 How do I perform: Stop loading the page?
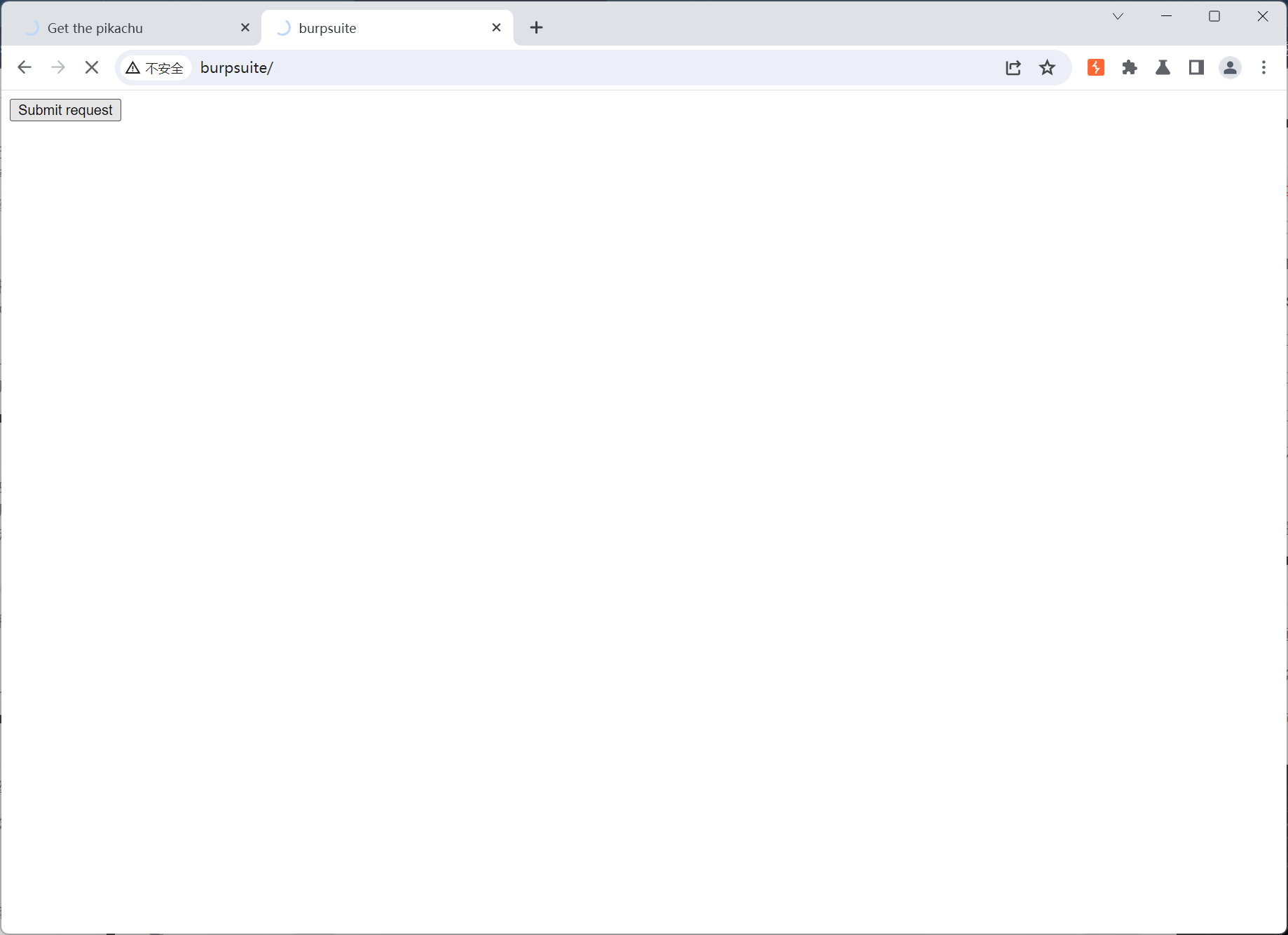[92, 67]
